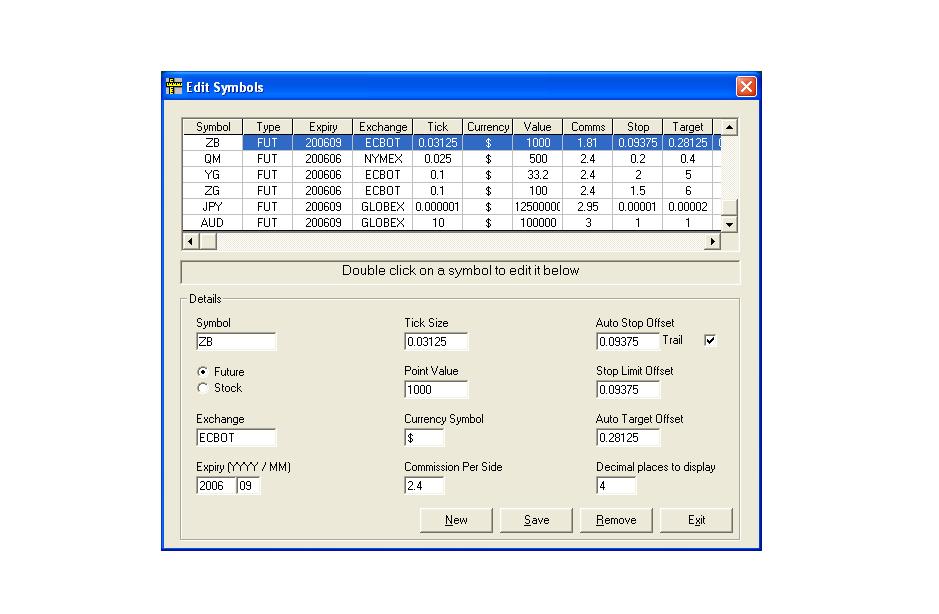Click the Auto Stop Offset input field

tap(628, 341)
